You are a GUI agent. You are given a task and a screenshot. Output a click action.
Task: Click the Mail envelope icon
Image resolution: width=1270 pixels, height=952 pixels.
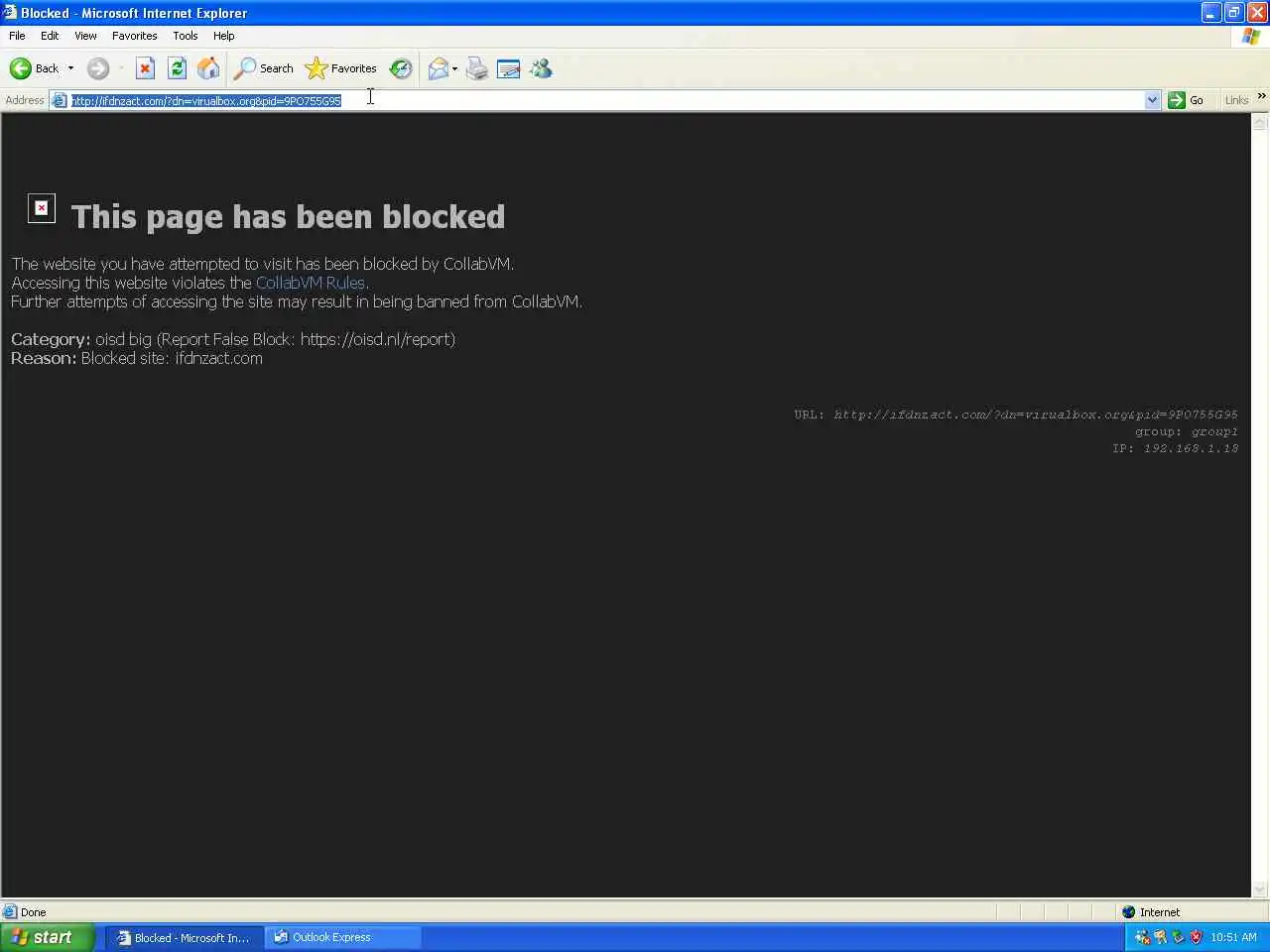pos(438,68)
